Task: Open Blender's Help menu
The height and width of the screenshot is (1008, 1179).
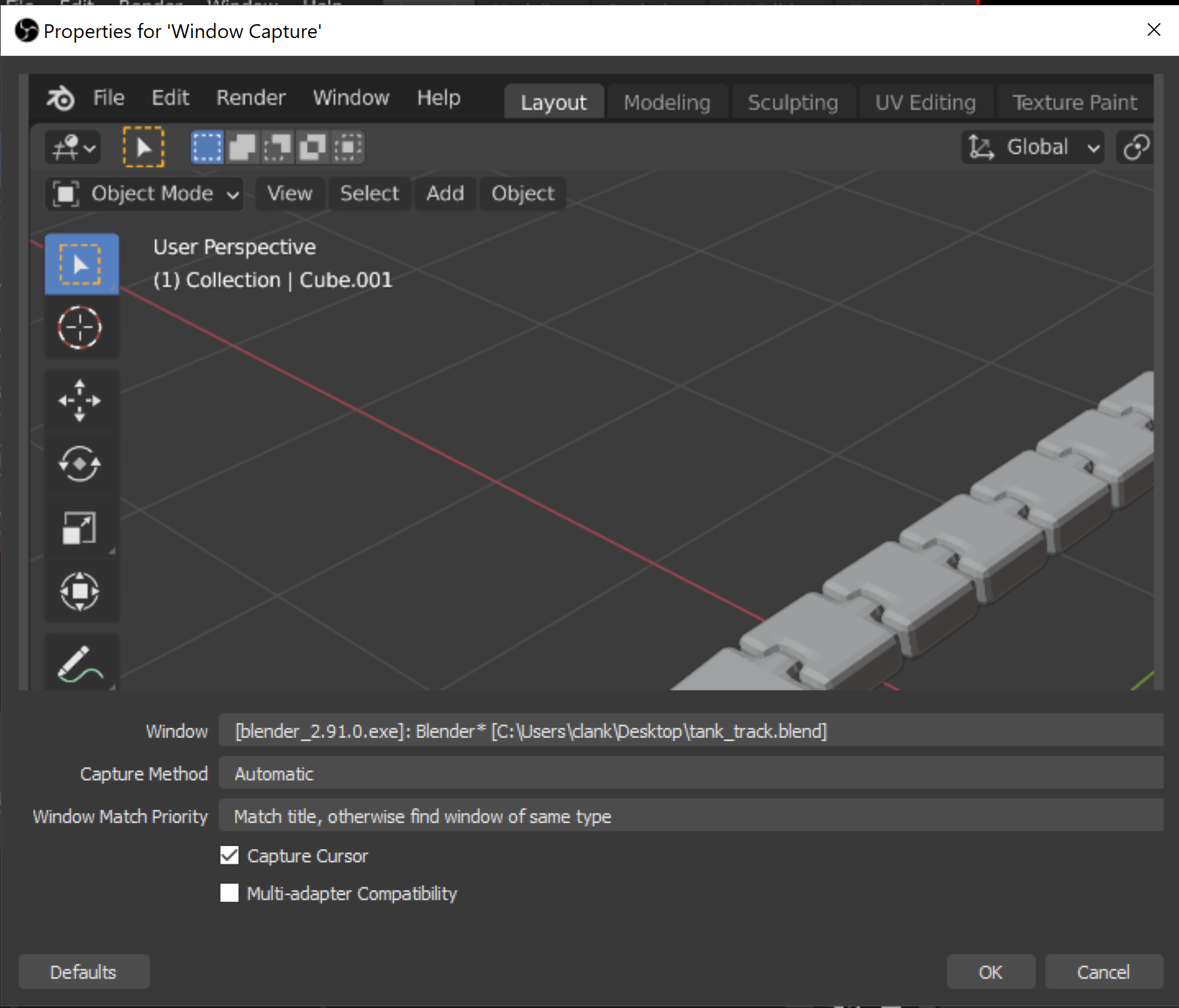Action: click(x=439, y=98)
